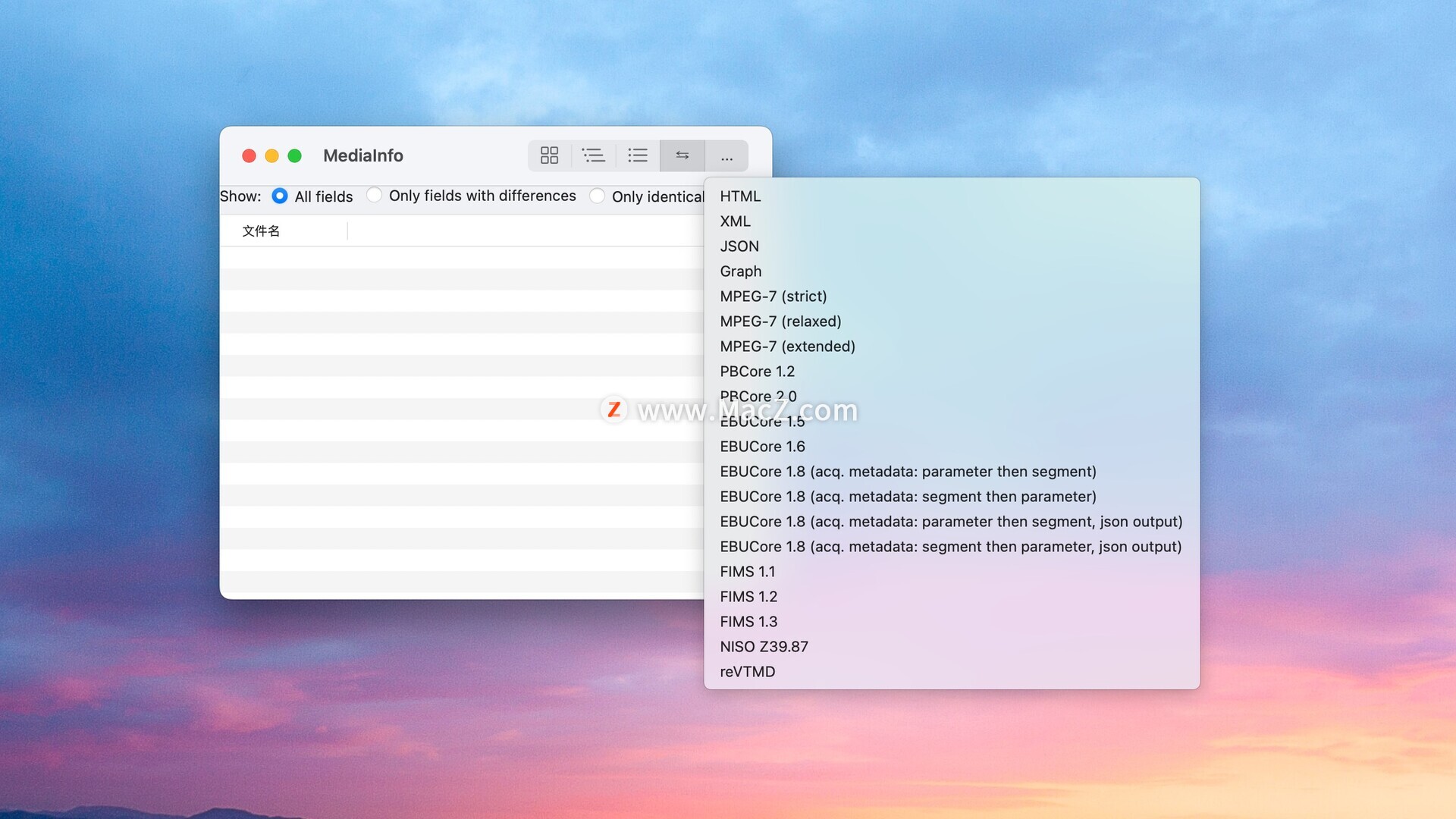The height and width of the screenshot is (819, 1456).
Task: Pick EBUCore 1.8 segment then parameter, json output
Action: (x=952, y=547)
